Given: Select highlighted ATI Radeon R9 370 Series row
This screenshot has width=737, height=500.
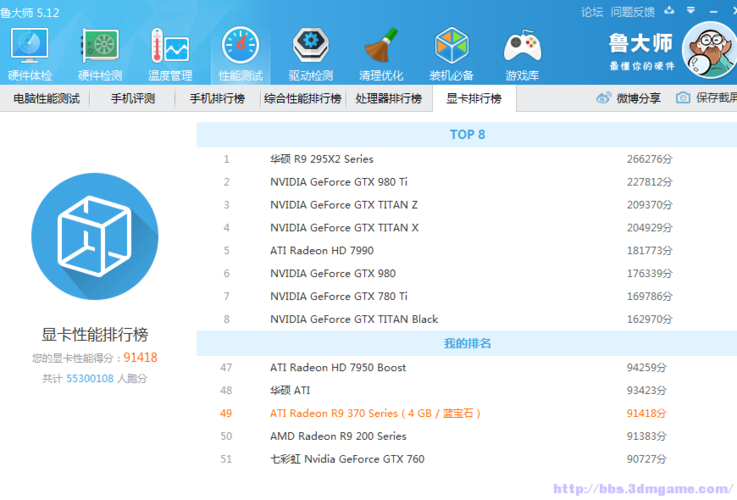Looking at the screenshot, I should 467,414.
